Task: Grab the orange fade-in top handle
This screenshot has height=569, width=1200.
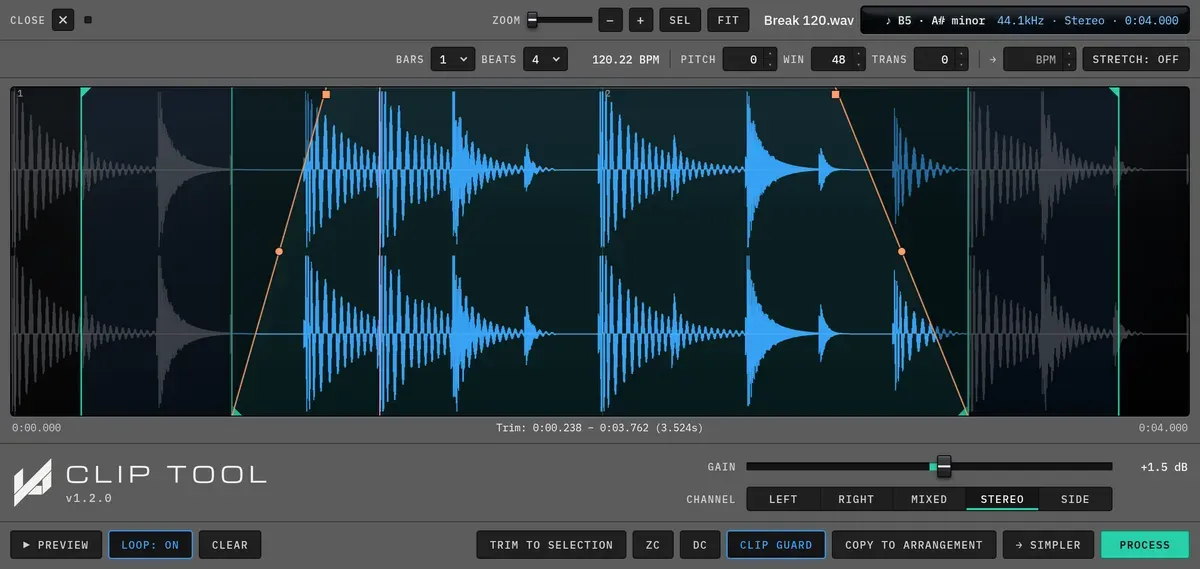Action: [x=326, y=94]
